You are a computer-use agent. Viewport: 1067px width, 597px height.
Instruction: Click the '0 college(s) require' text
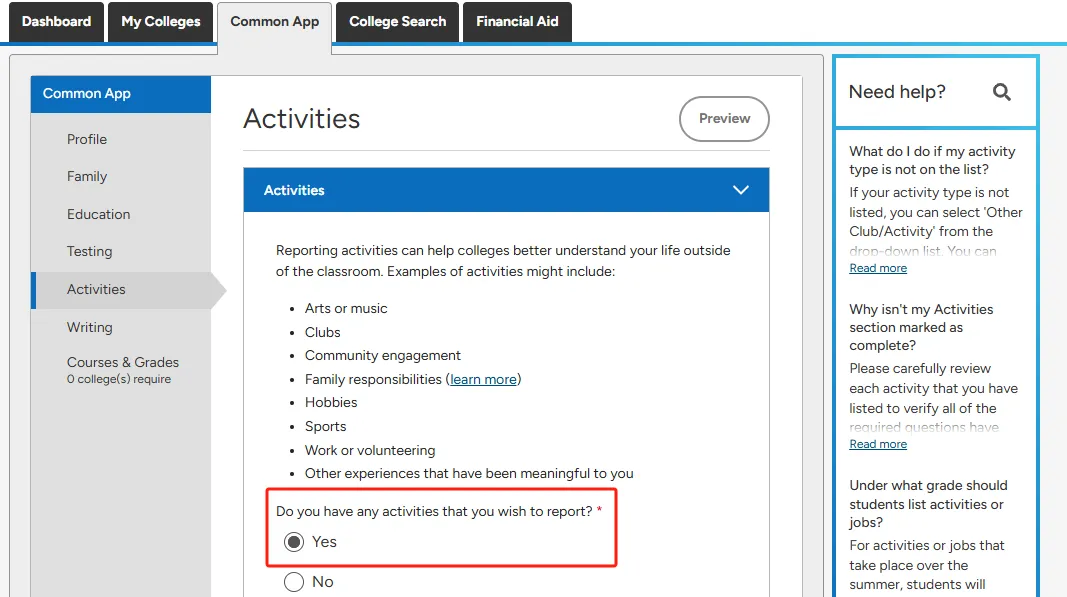point(119,379)
